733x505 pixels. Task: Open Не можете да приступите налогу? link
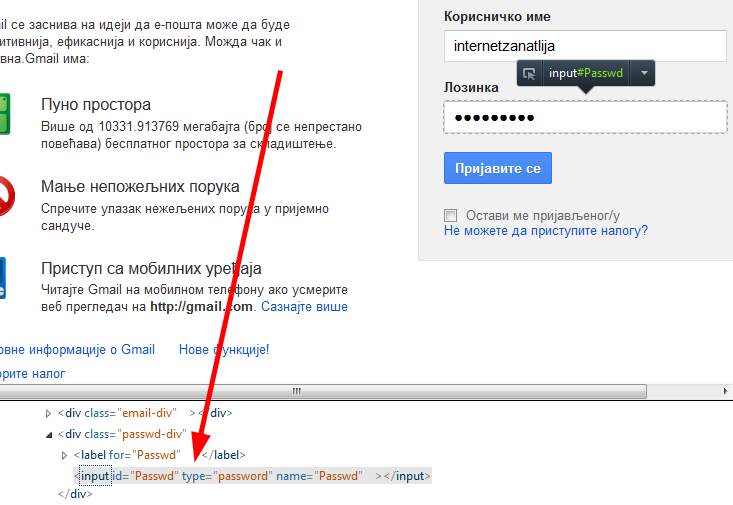click(x=546, y=231)
